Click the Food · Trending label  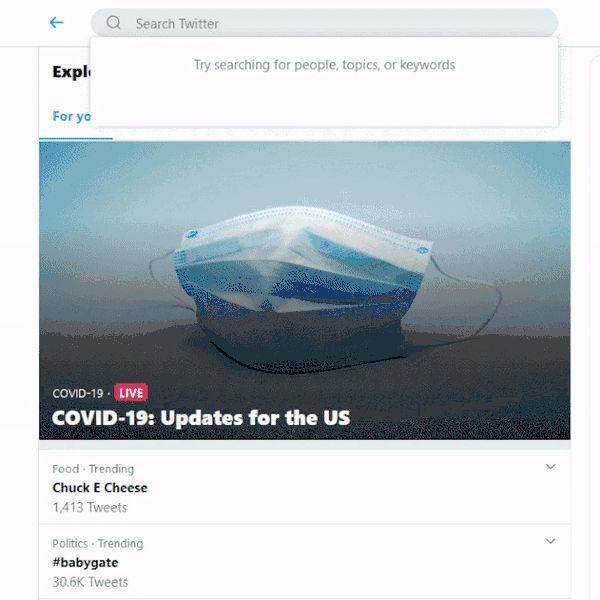[x=93, y=469]
